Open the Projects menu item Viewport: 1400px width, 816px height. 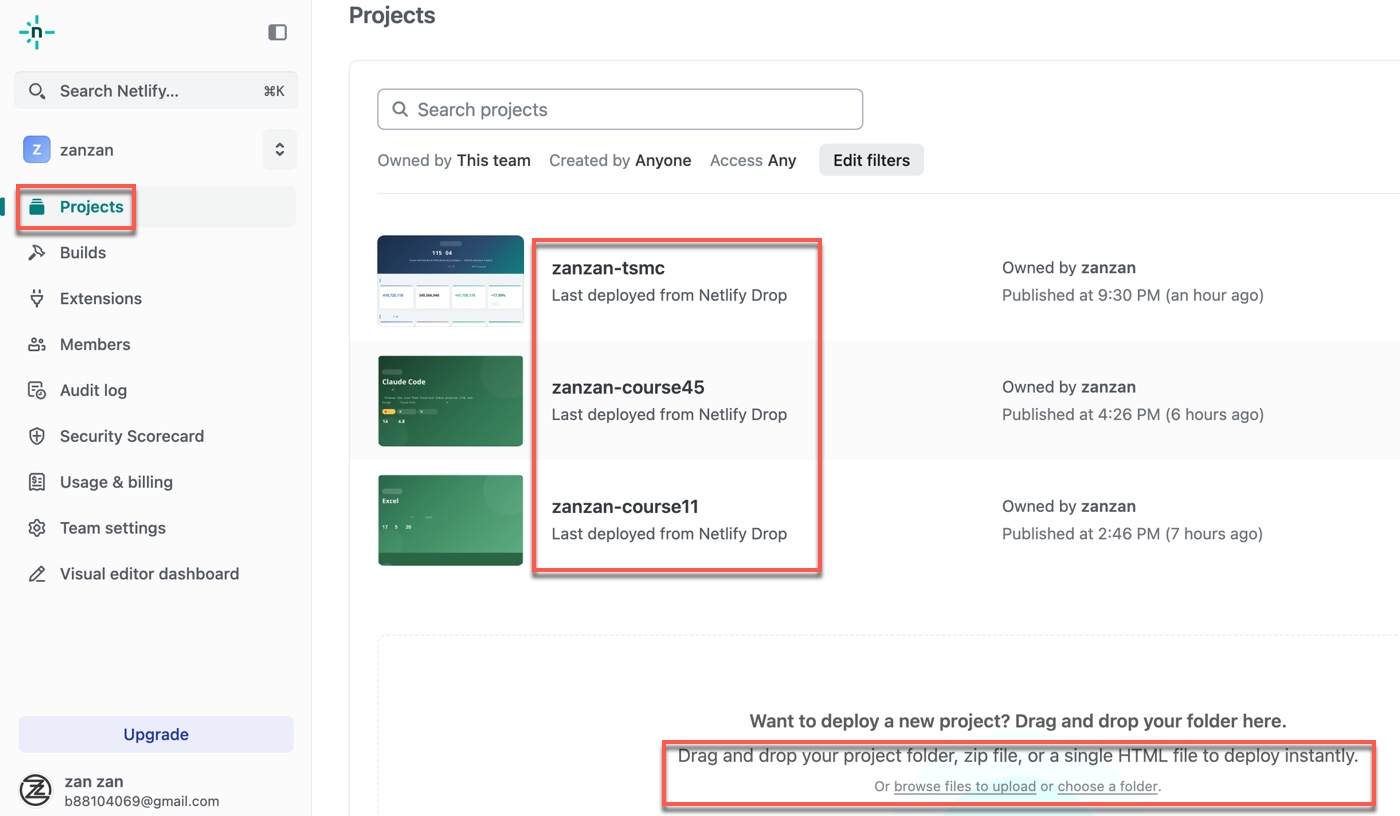pyautogui.click(x=155, y=207)
